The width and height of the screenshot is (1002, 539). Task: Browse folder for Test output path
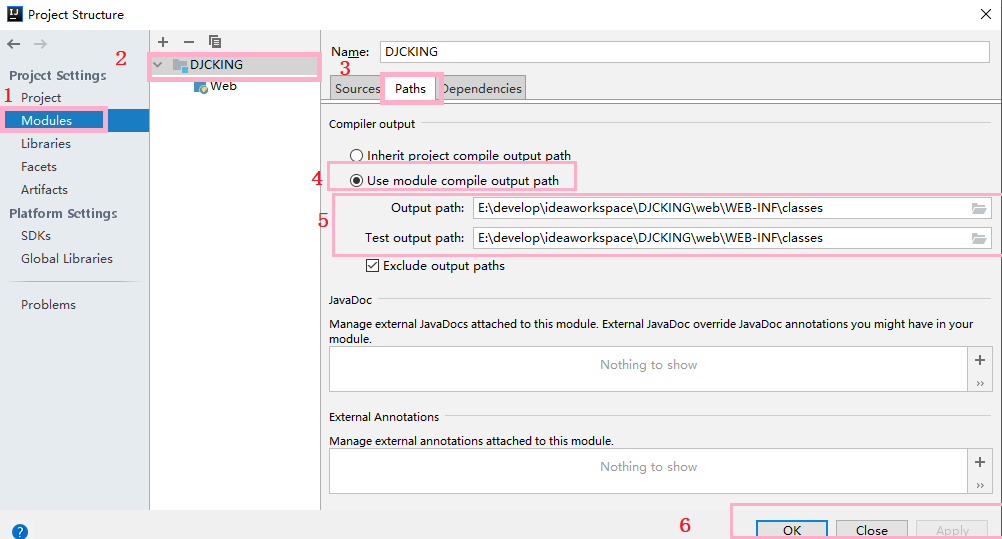point(978,238)
